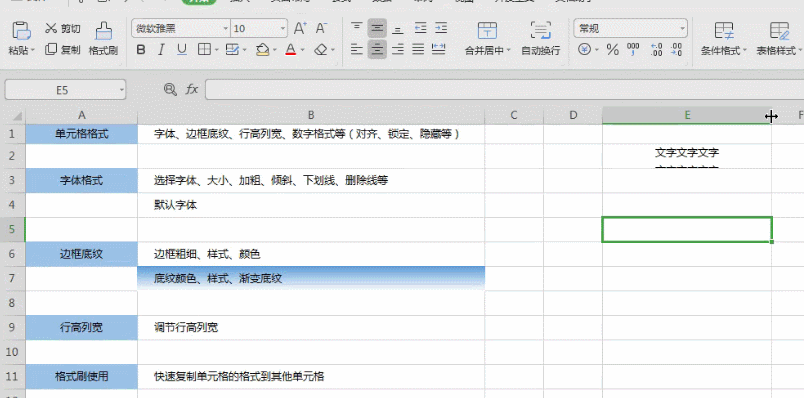
Task: Decrease decimal places icon
Action: click(x=676, y=50)
